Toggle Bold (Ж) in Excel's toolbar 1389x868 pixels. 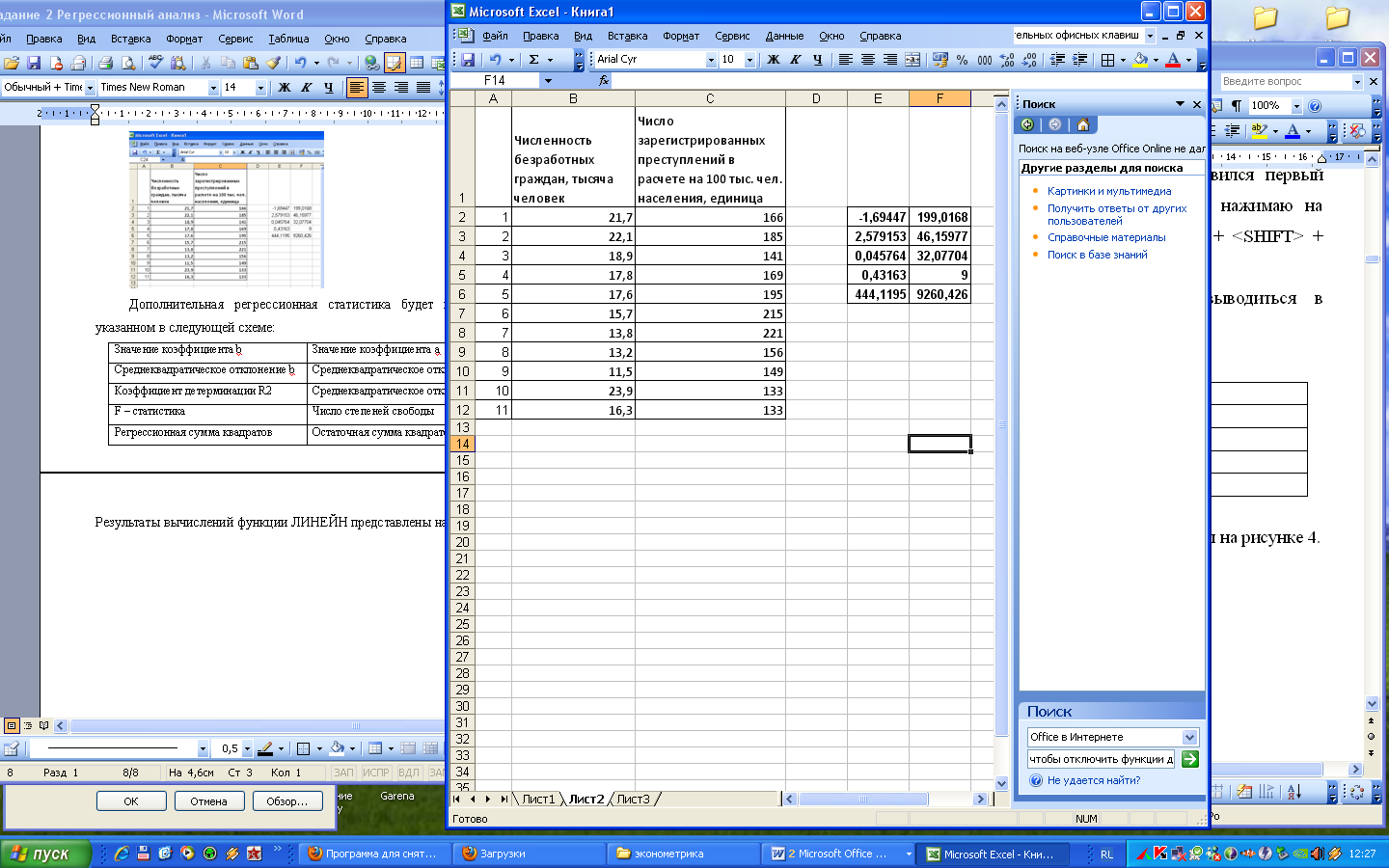click(773, 60)
